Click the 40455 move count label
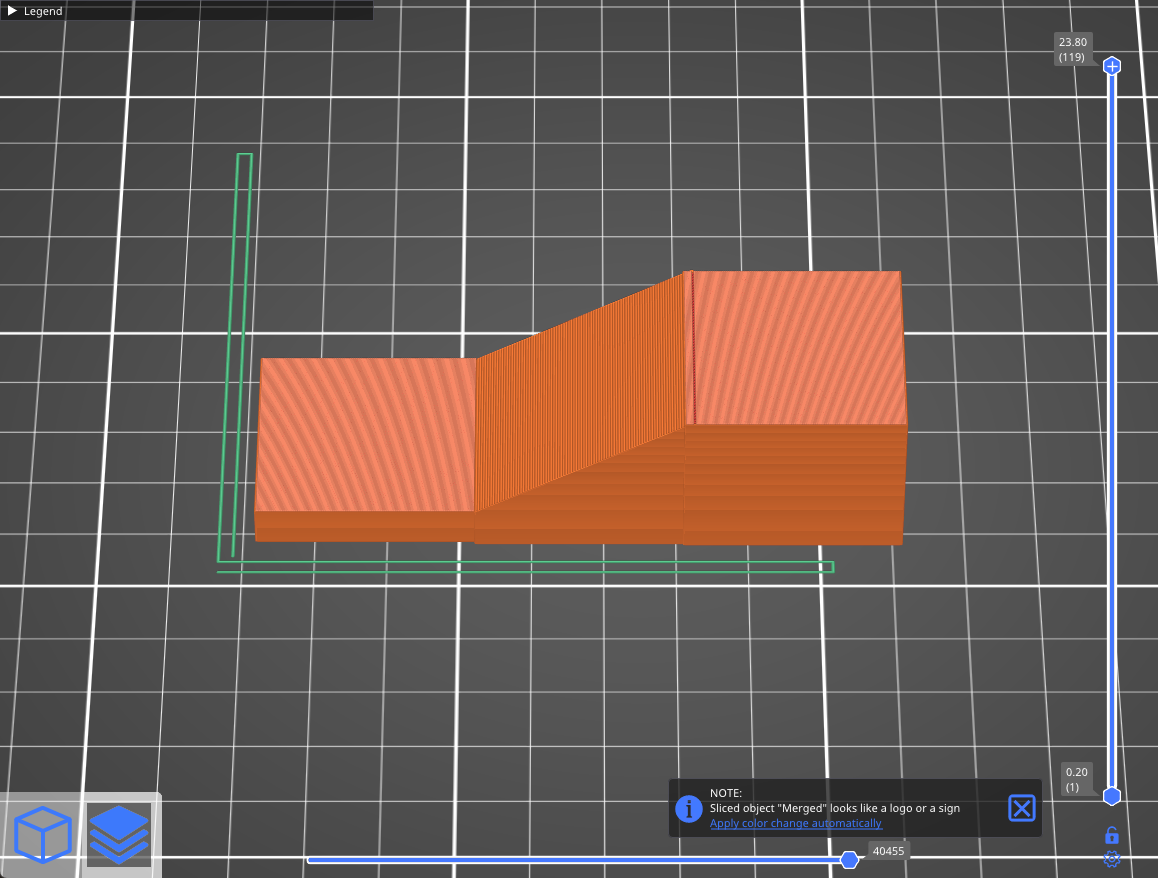 (x=888, y=851)
